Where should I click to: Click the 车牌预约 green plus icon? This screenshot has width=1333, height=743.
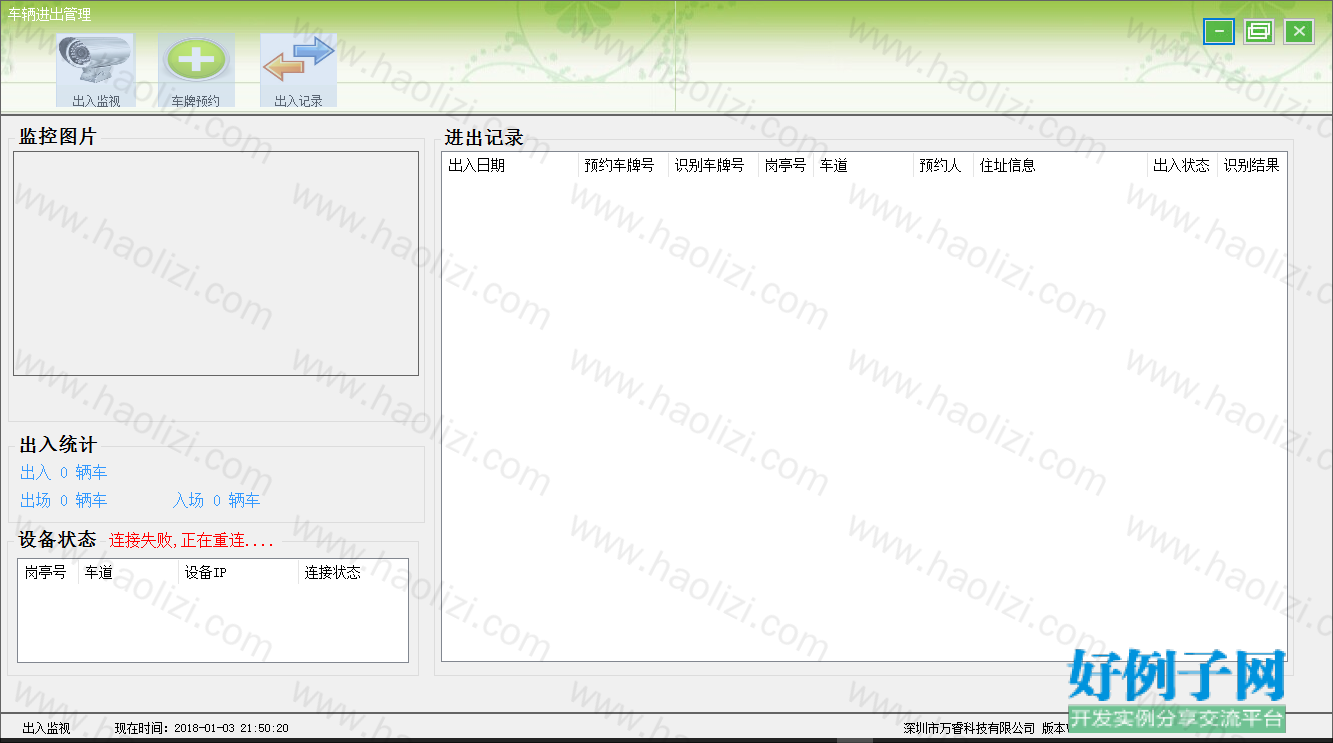196,71
